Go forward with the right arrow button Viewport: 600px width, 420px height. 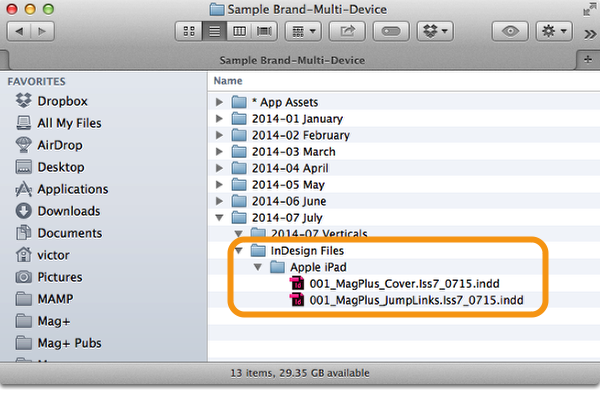pyautogui.click(x=42, y=31)
